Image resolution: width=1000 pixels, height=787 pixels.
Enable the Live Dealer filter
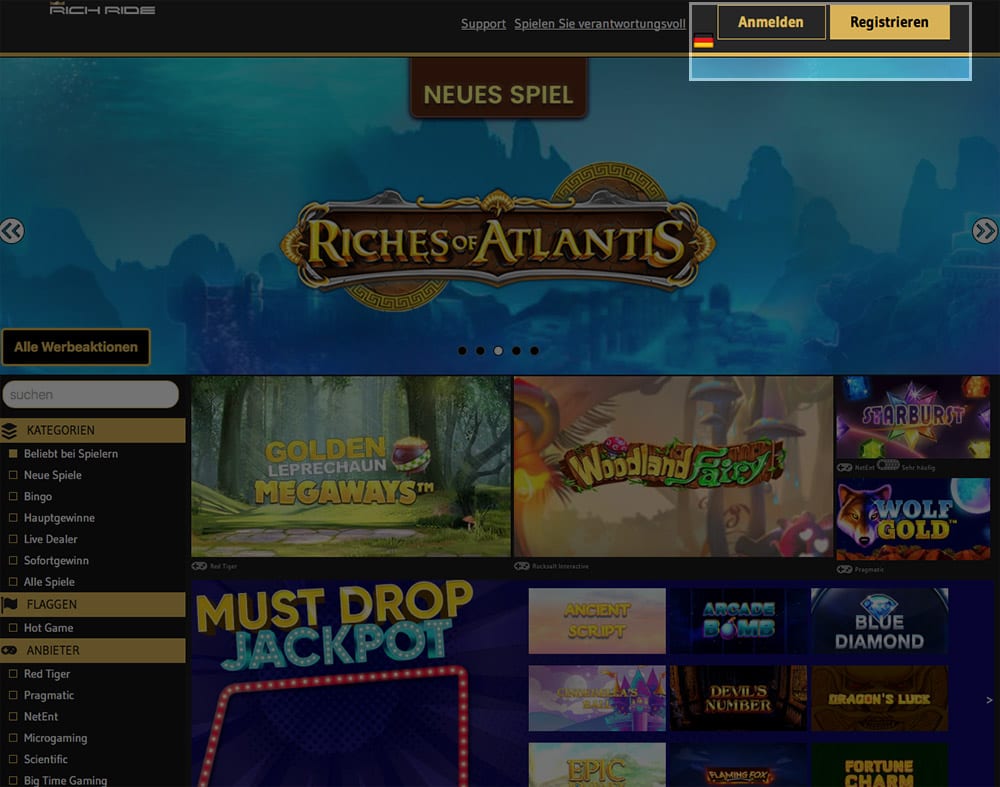click(x=13, y=539)
